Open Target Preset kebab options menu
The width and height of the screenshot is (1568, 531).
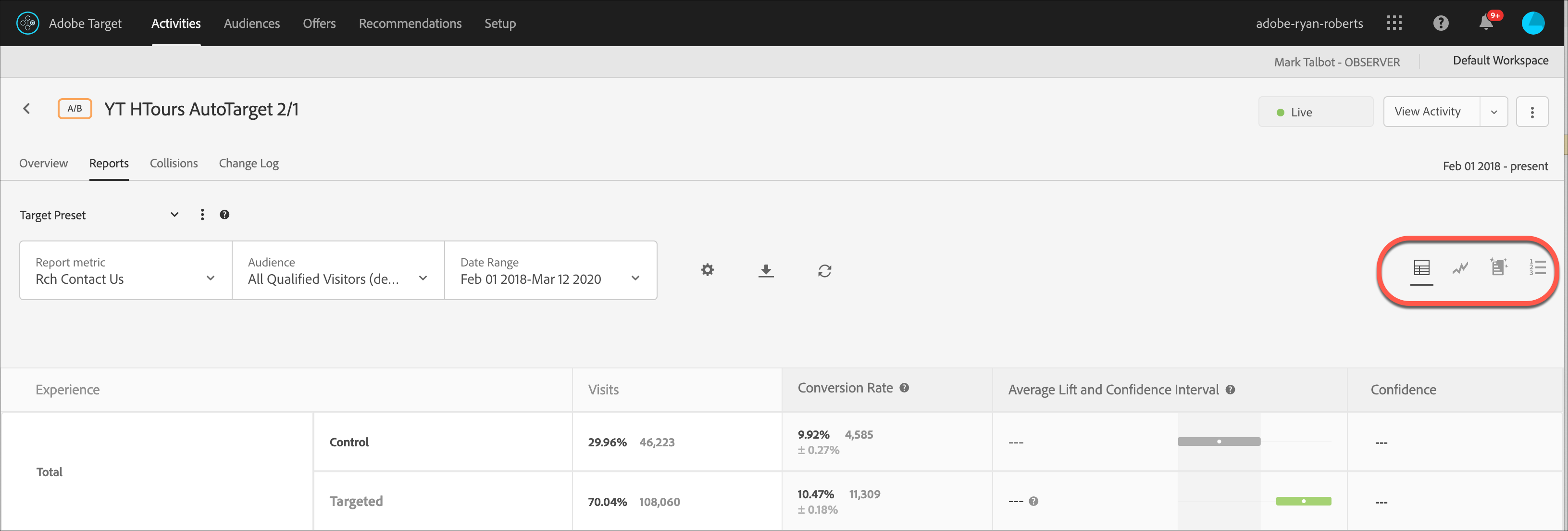pos(202,215)
